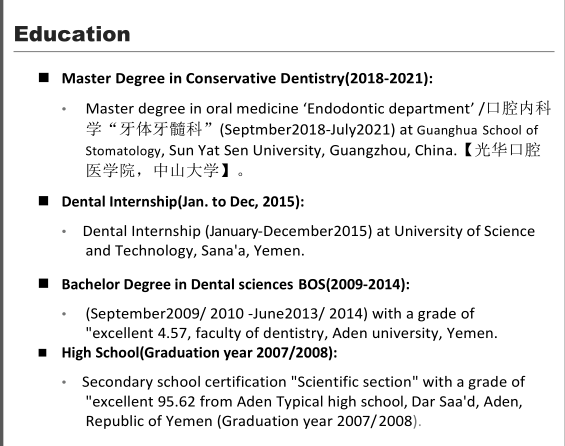This screenshot has width=565, height=446.
Task: Click the text University of Science
Action: [464, 231]
